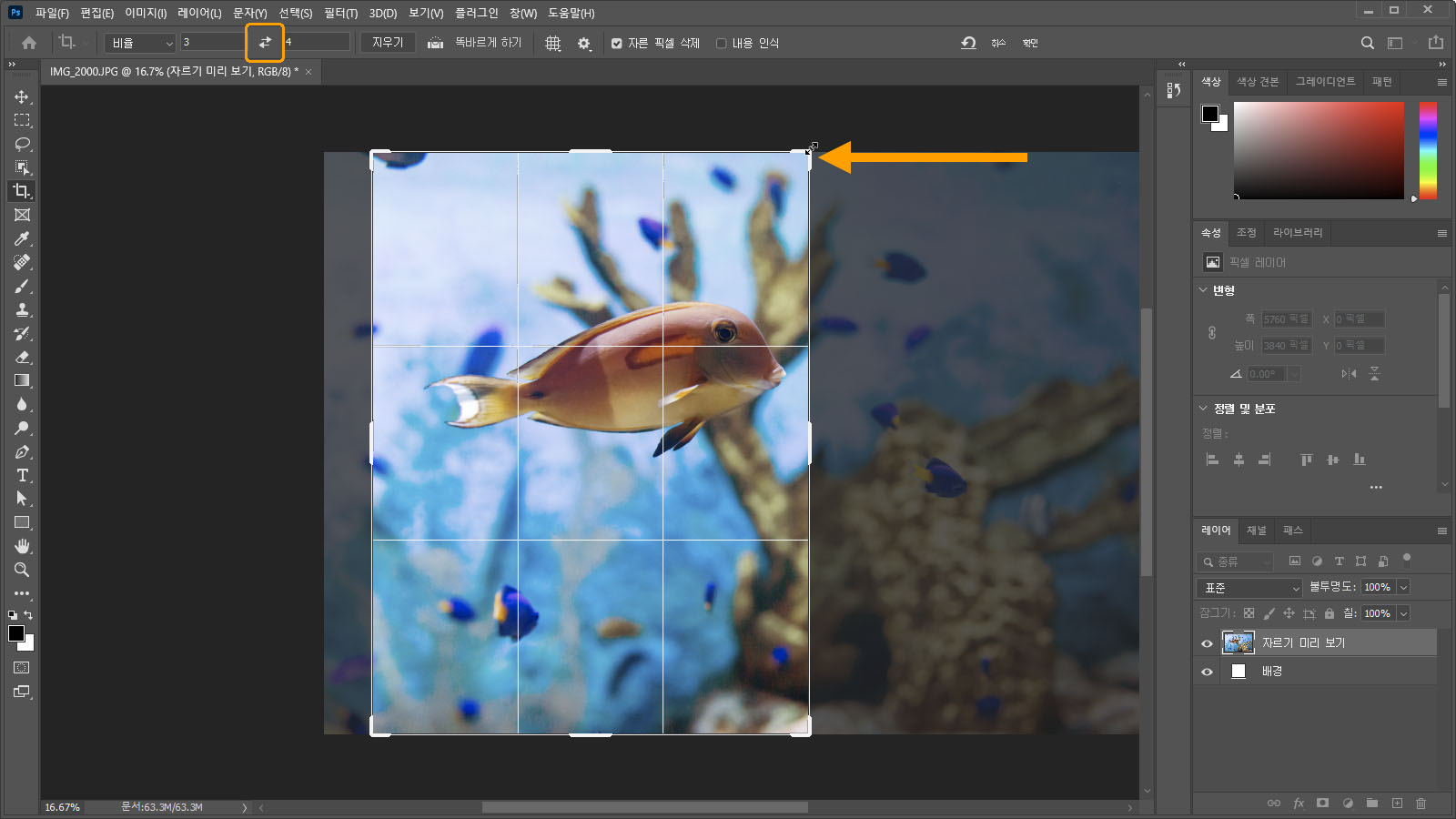Click the 확인 commit crop button
This screenshot has width=1456, height=819.
(x=1030, y=43)
